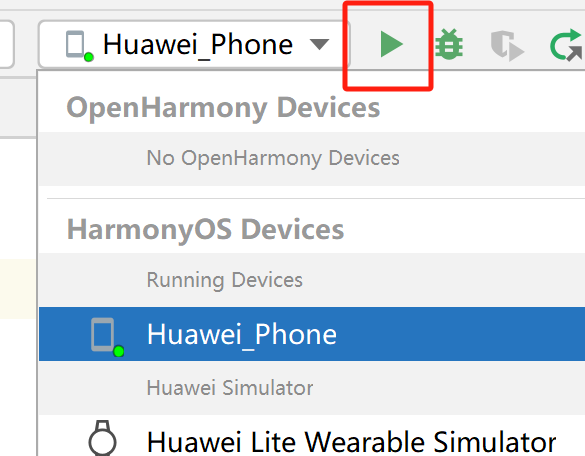The image size is (585, 456).
Task: Click the watch icon beside Lite Wearable Simulator
Action: click(103, 438)
